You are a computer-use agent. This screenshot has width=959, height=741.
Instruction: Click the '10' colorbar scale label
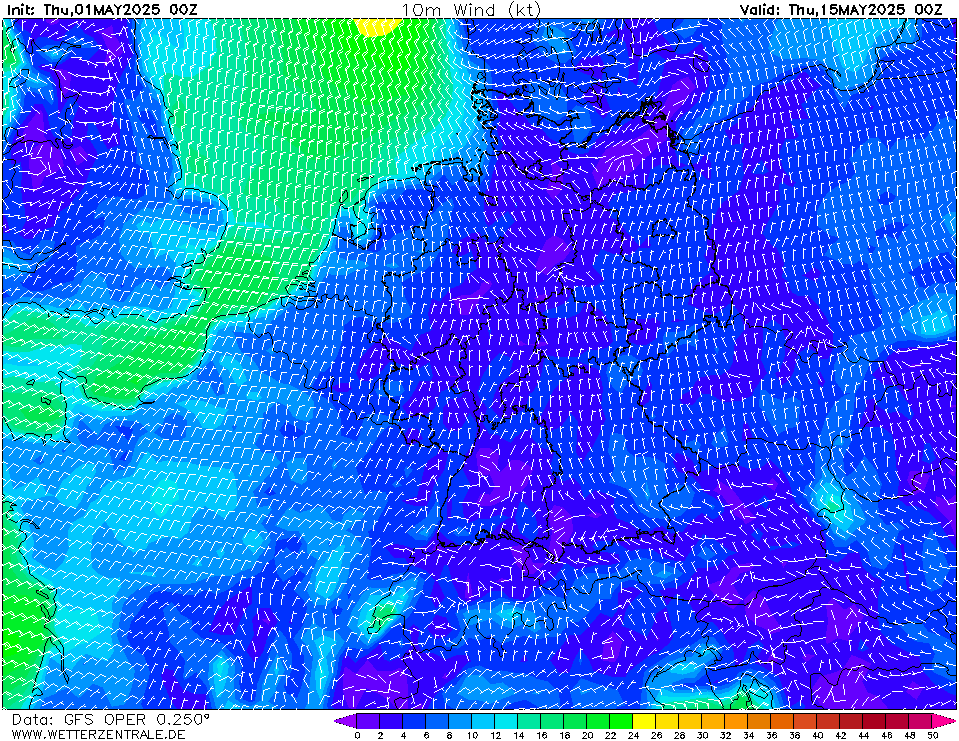click(472, 735)
